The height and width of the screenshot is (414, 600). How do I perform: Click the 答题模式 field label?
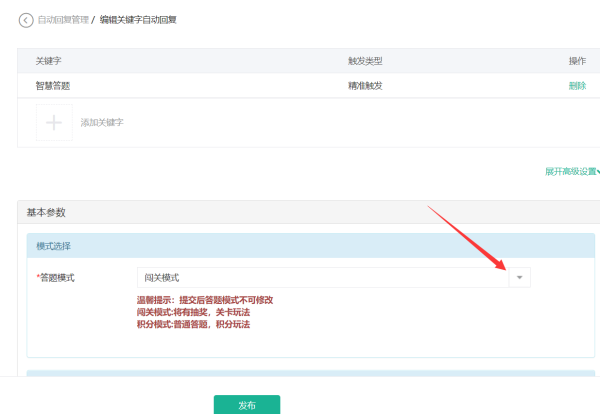(x=56, y=278)
